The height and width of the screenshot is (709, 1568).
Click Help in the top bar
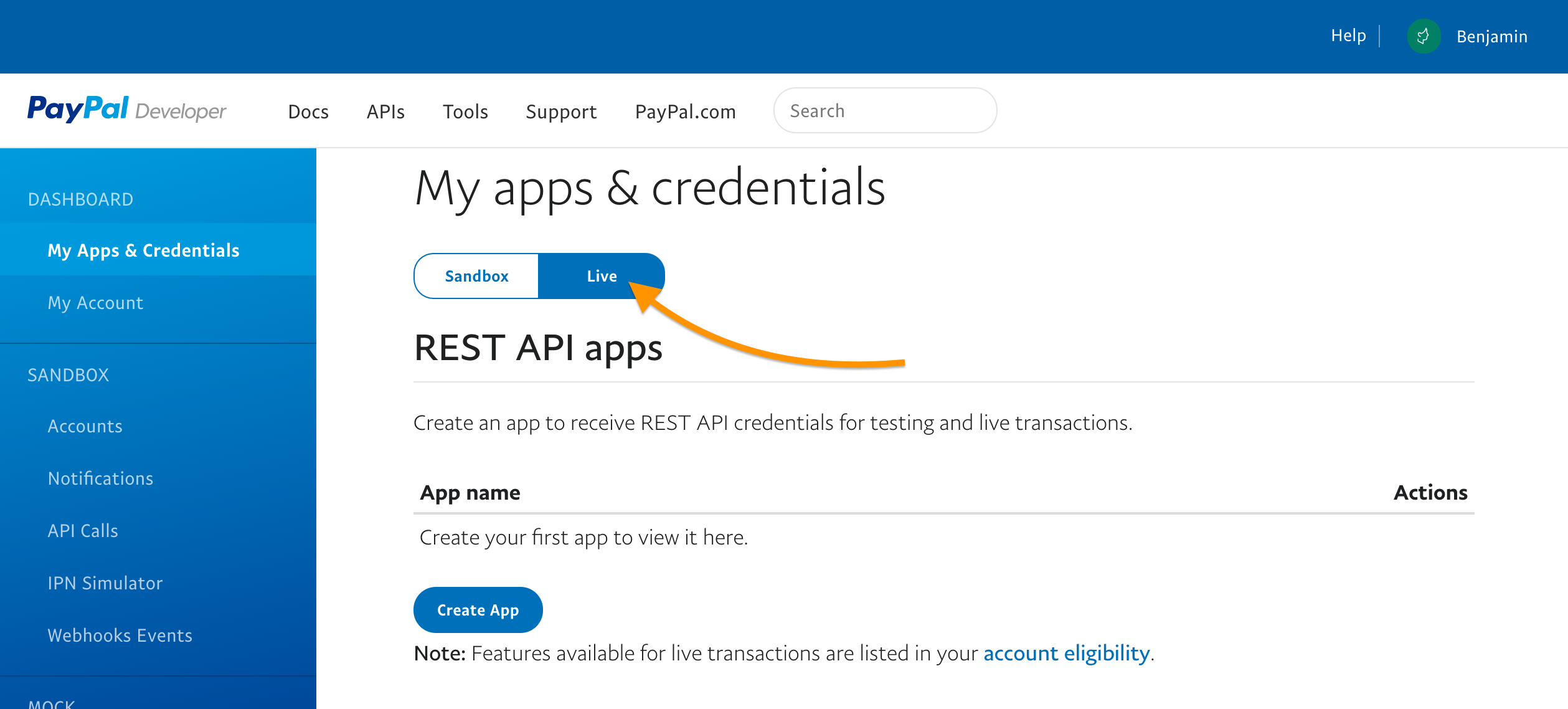tap(1348, 36)
